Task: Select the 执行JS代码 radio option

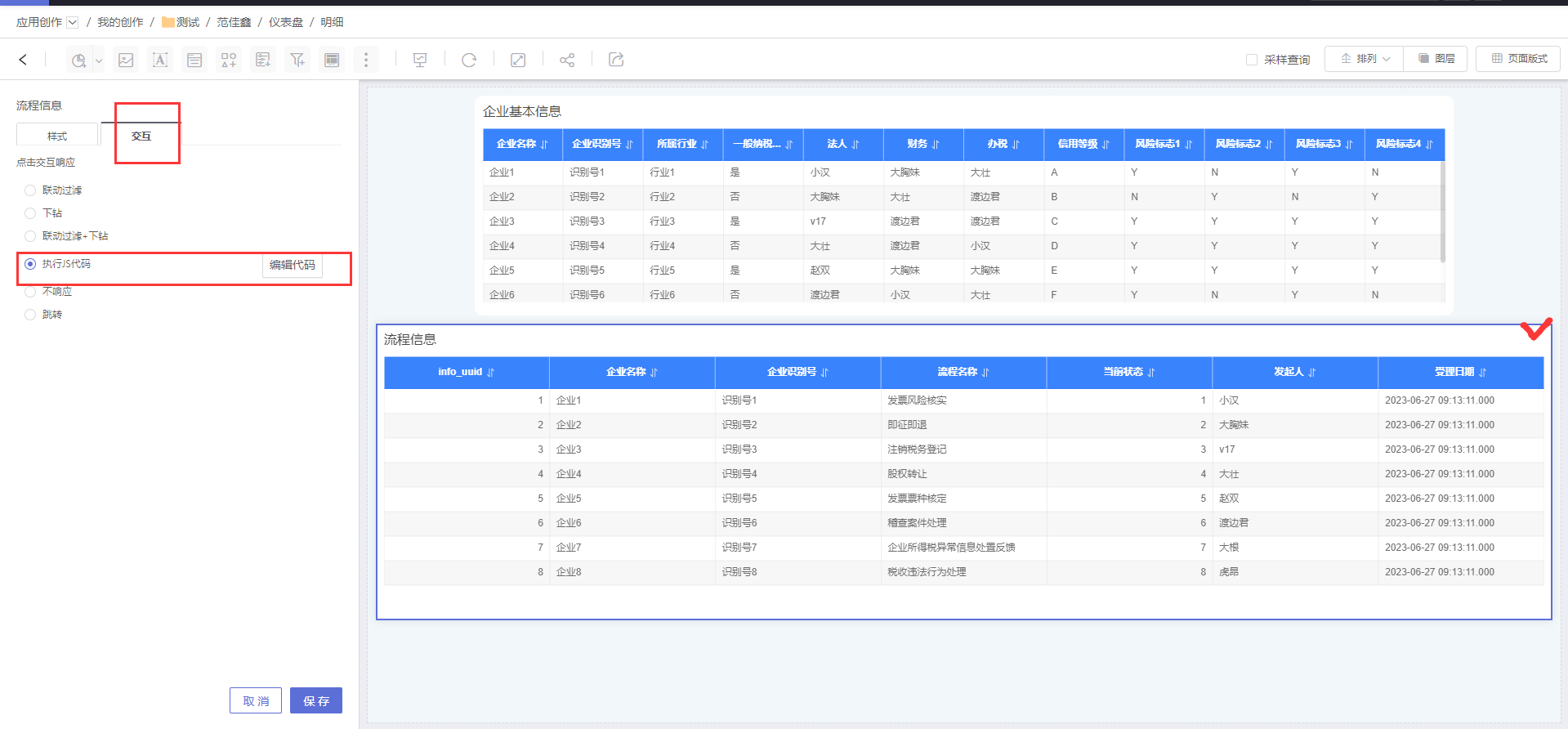Action: click(x=30, y=264)
